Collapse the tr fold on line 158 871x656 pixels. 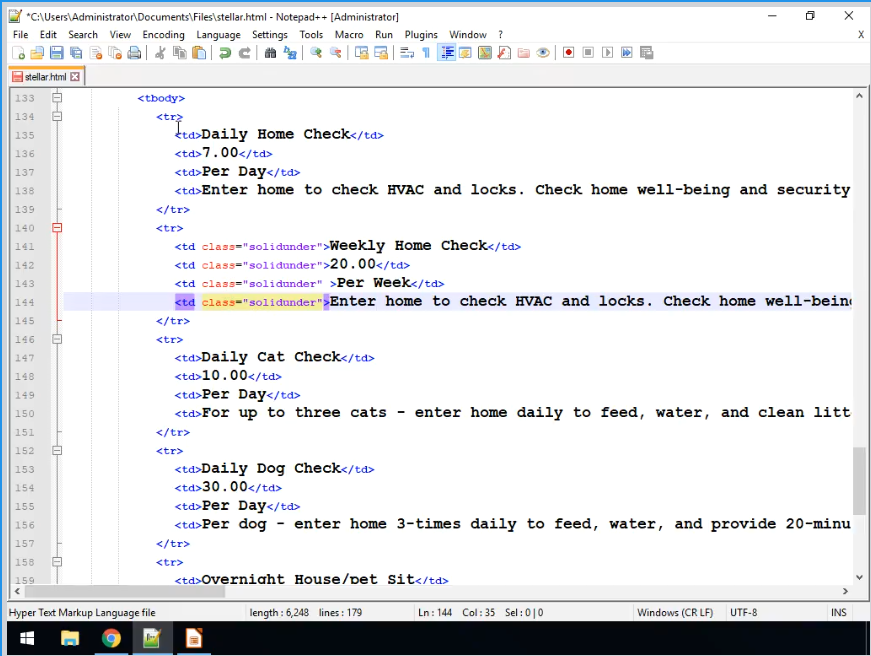(x=57, y=562)
